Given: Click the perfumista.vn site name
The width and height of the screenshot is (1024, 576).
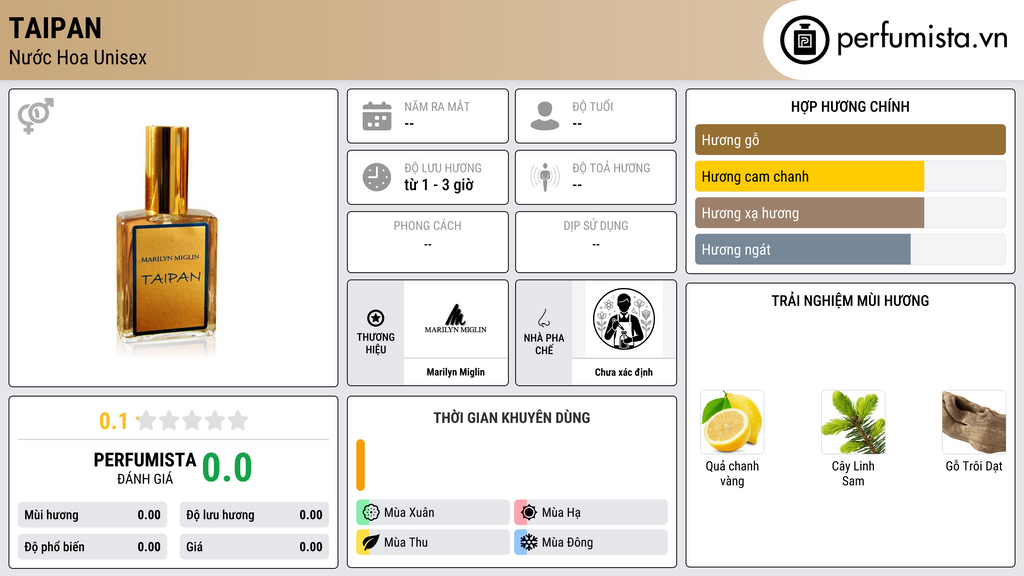Looking at the screenshot, I should pyautogui.click(x=922, y=37).
